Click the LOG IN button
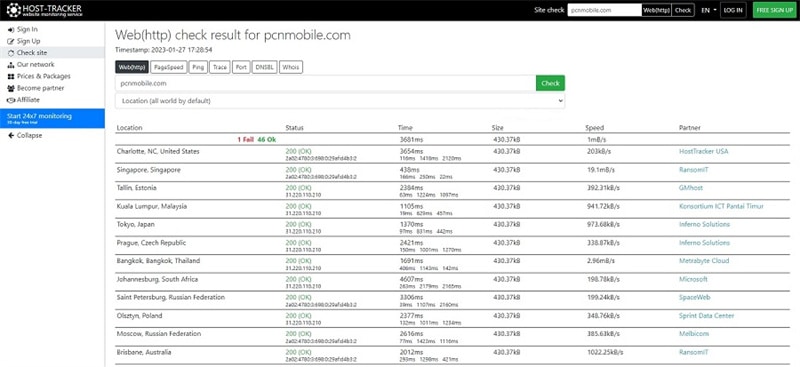Image resolution: width=800 pixels, height=367 pixels. (733, 10)
